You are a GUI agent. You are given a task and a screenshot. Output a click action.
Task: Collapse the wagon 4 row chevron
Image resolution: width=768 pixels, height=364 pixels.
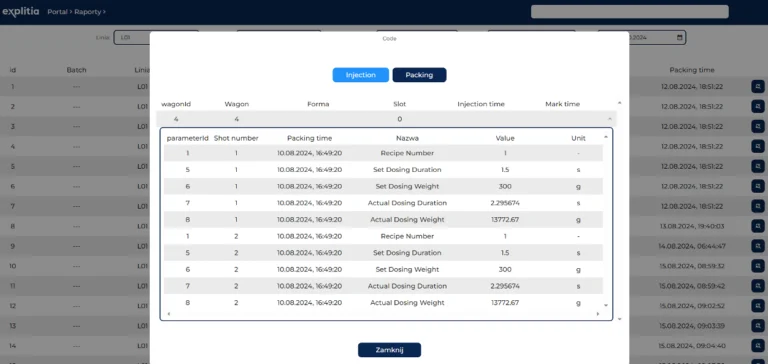[610, 119]
